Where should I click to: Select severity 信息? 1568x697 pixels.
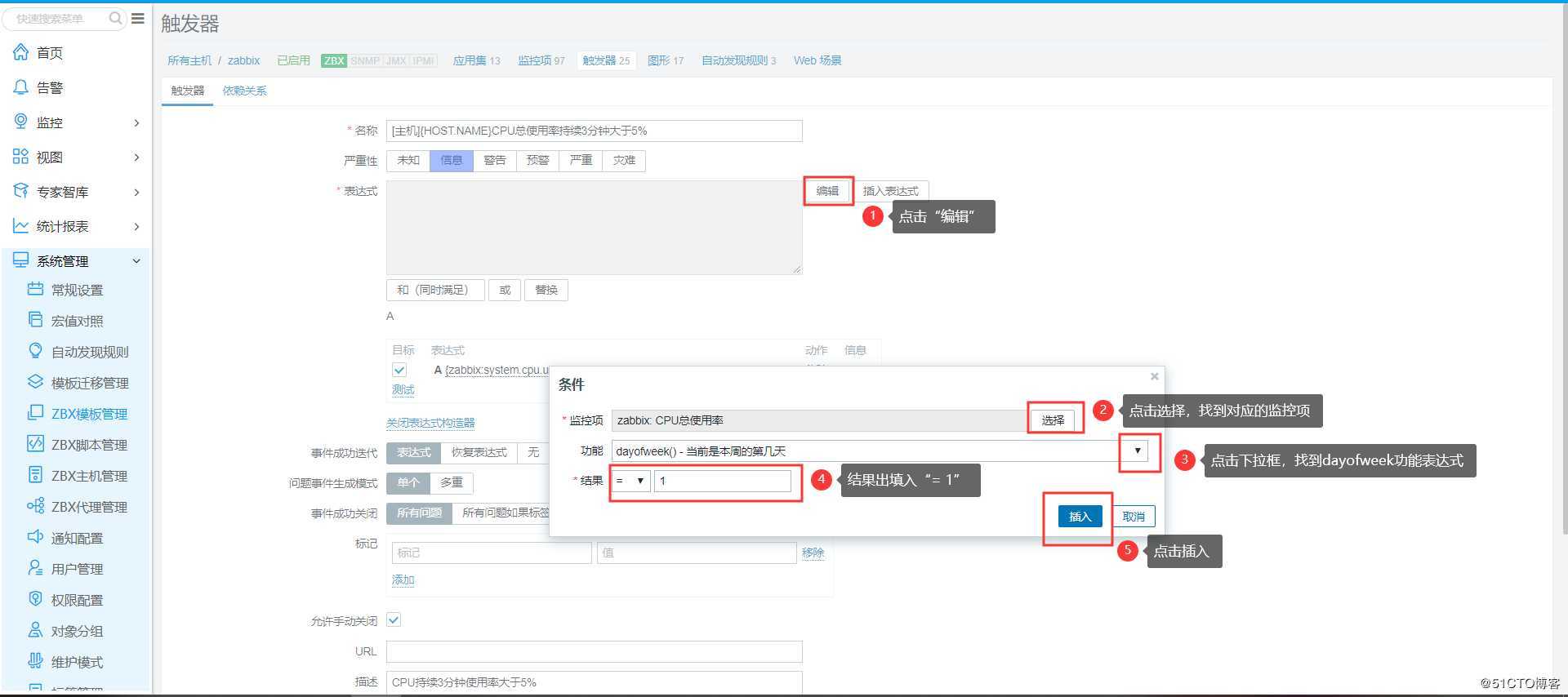tap(452, 160)
